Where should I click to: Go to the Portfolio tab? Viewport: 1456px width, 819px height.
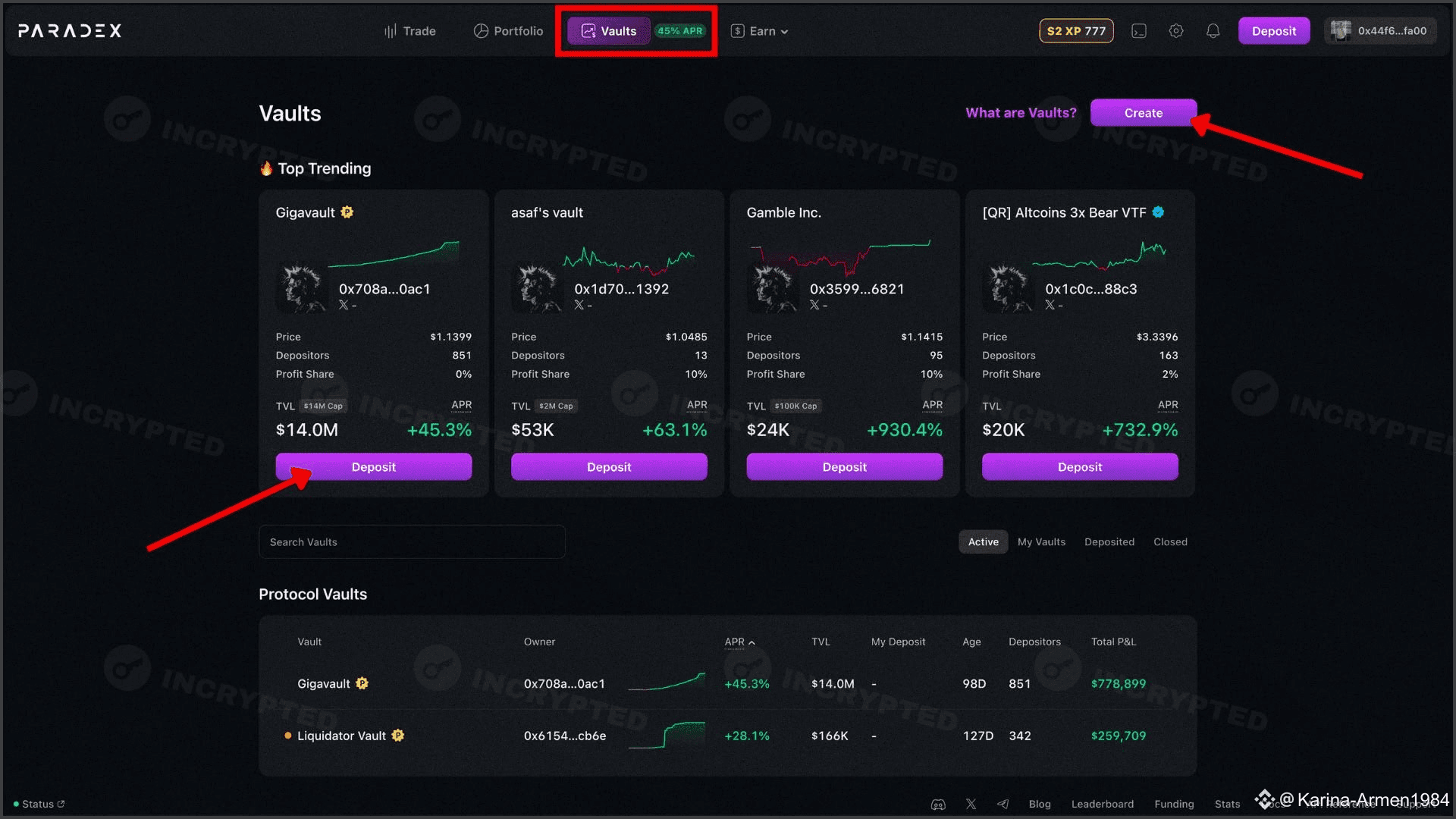(x=508, y=31)
